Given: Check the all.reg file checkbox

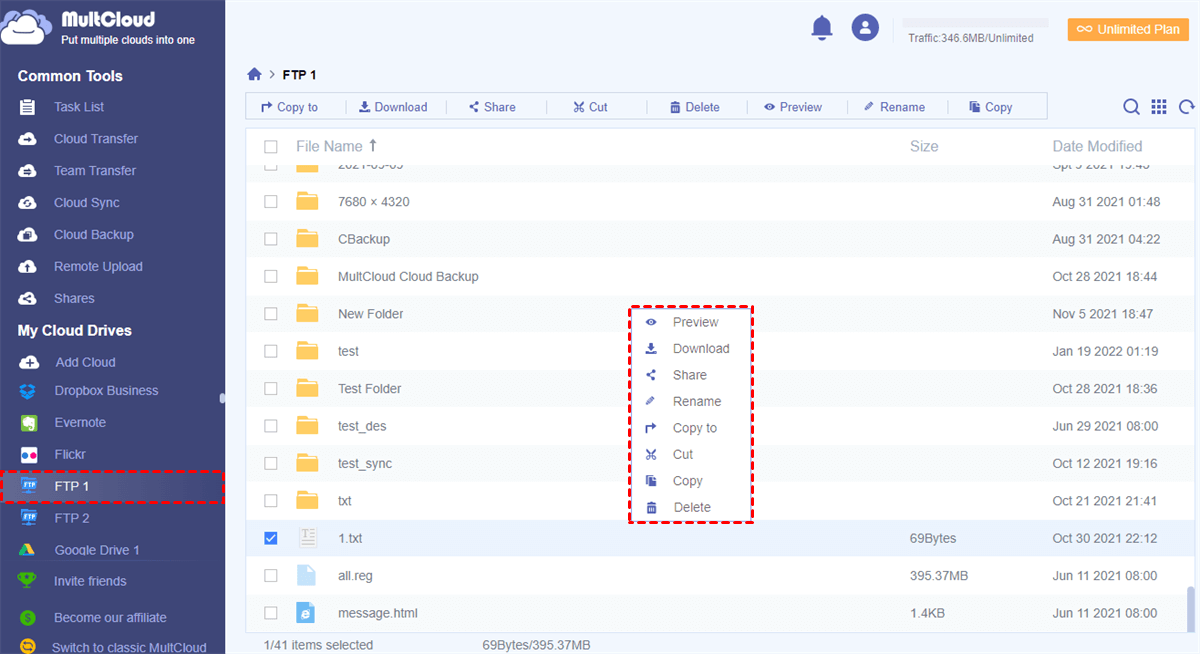Looking at the screenshot, I should 271,576.
